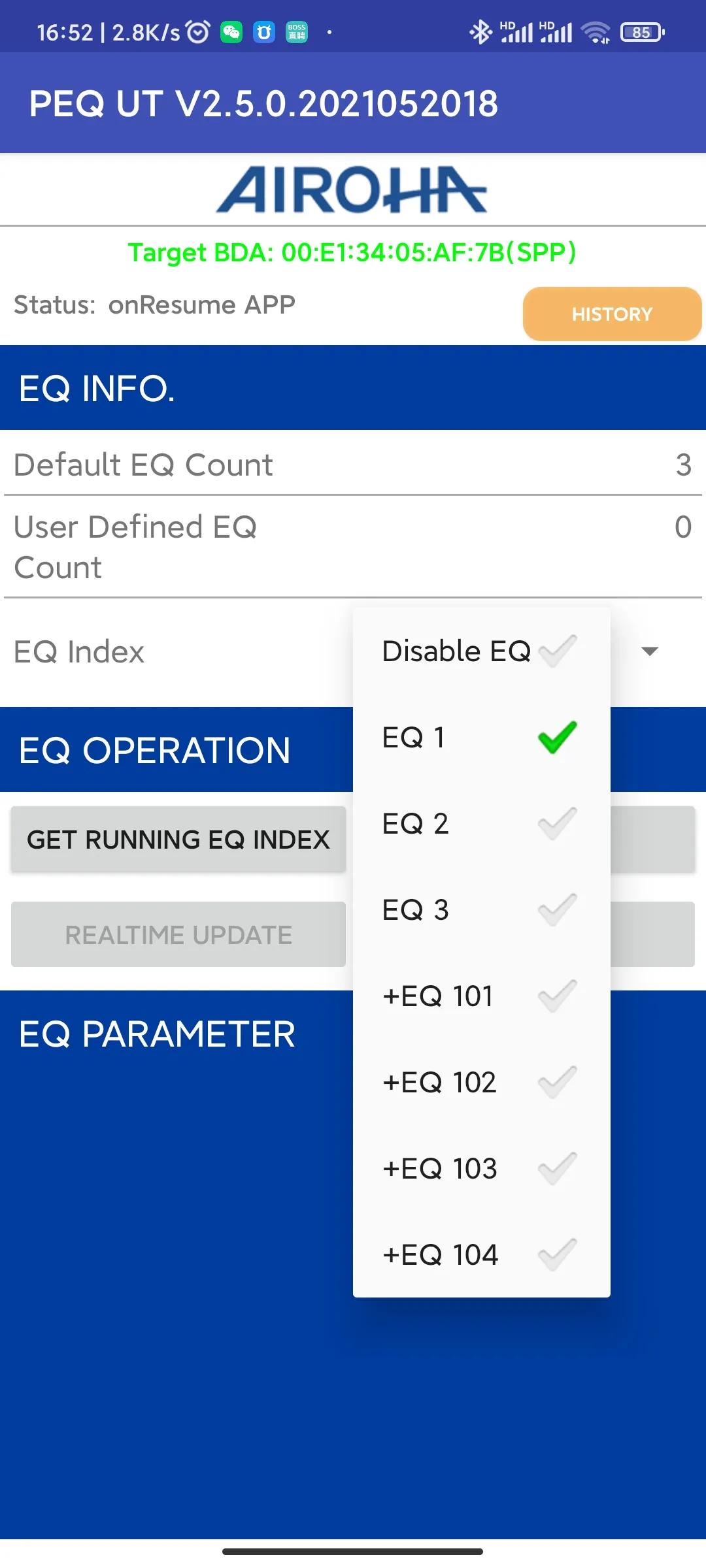Tick the checkmark next to EQ 3

point(557,910)
